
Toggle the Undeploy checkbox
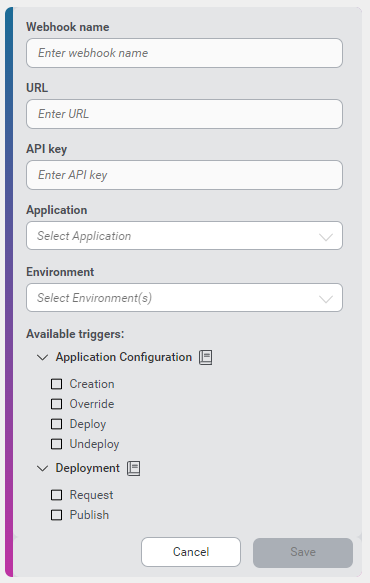(57, 444)
